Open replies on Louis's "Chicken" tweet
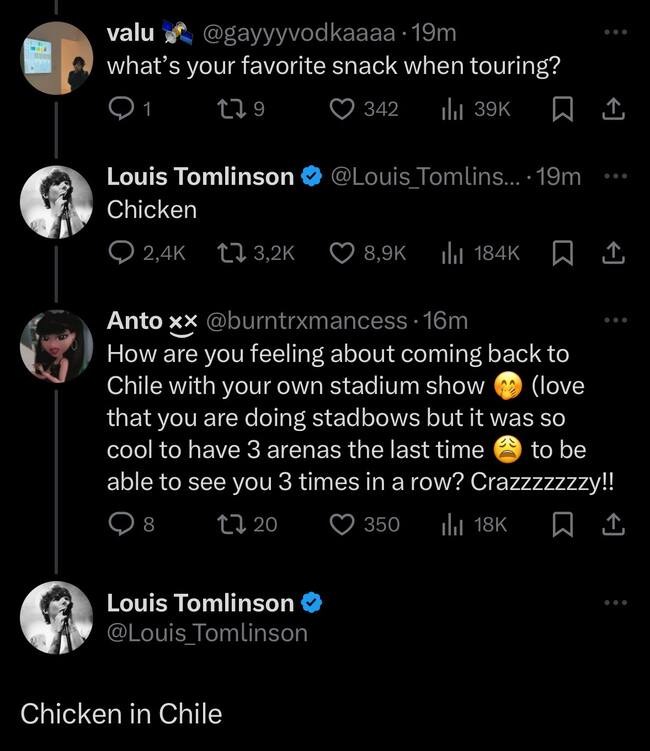Viewport: 650px width, 751px height. [x=120, y=253]
